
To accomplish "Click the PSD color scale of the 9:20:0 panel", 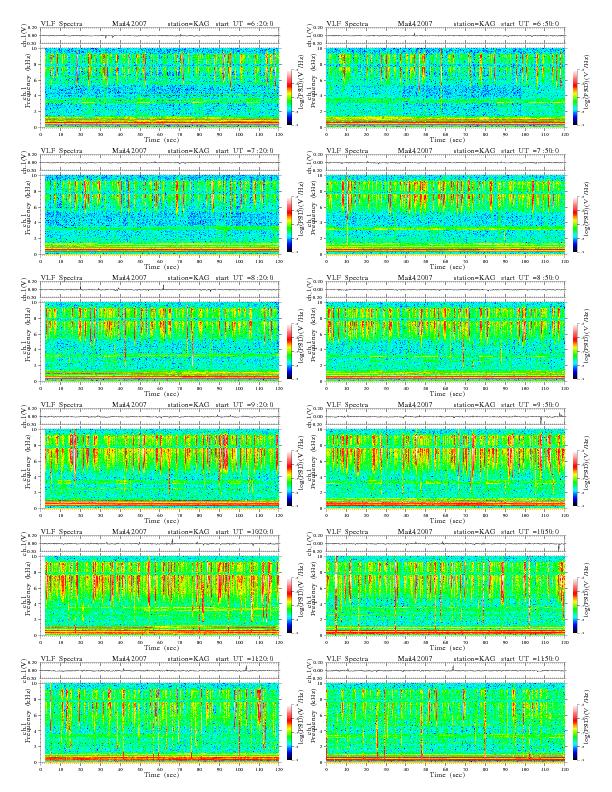I will point(289,478).
